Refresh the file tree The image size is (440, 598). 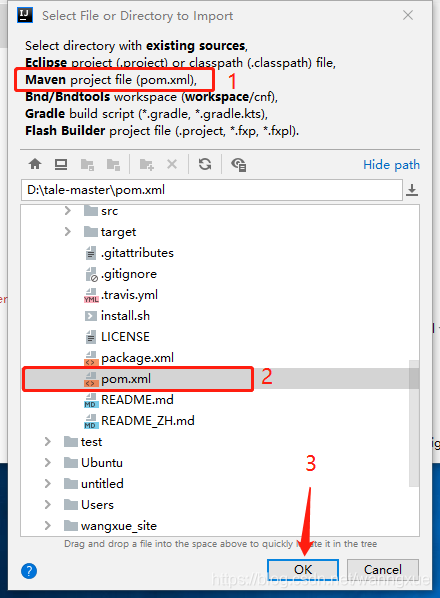click(x=205, y=164)
